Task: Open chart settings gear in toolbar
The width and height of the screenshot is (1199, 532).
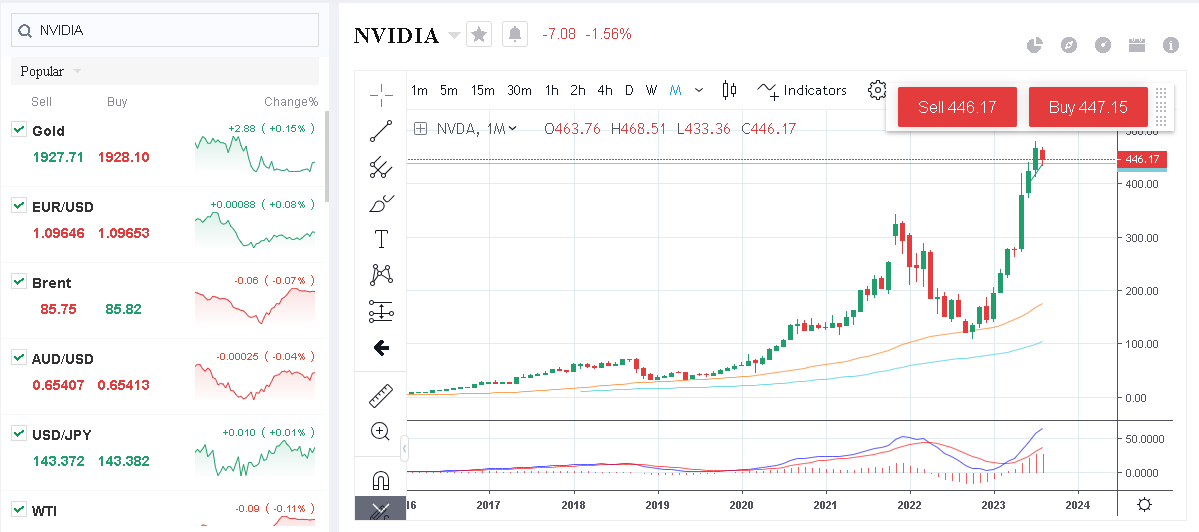Action: tap(876, 90)
